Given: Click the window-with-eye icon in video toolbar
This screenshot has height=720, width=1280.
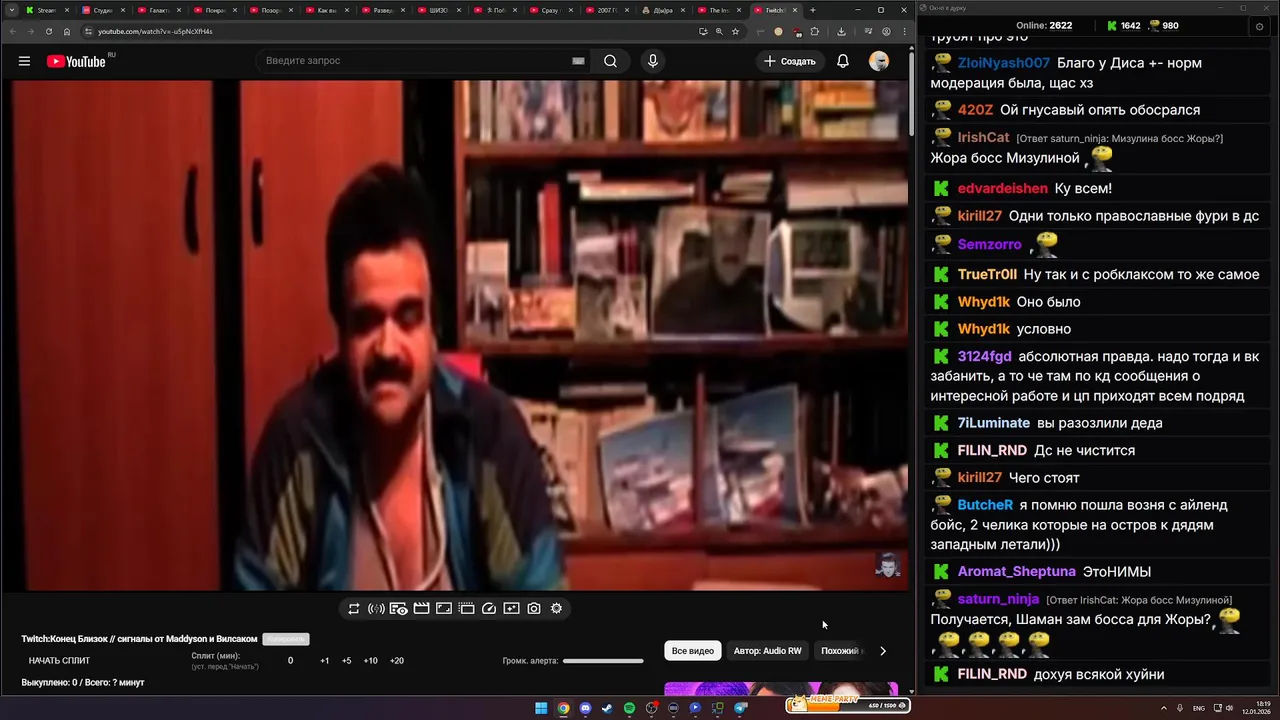Looking at the screenshot, I should pos(398,608).
